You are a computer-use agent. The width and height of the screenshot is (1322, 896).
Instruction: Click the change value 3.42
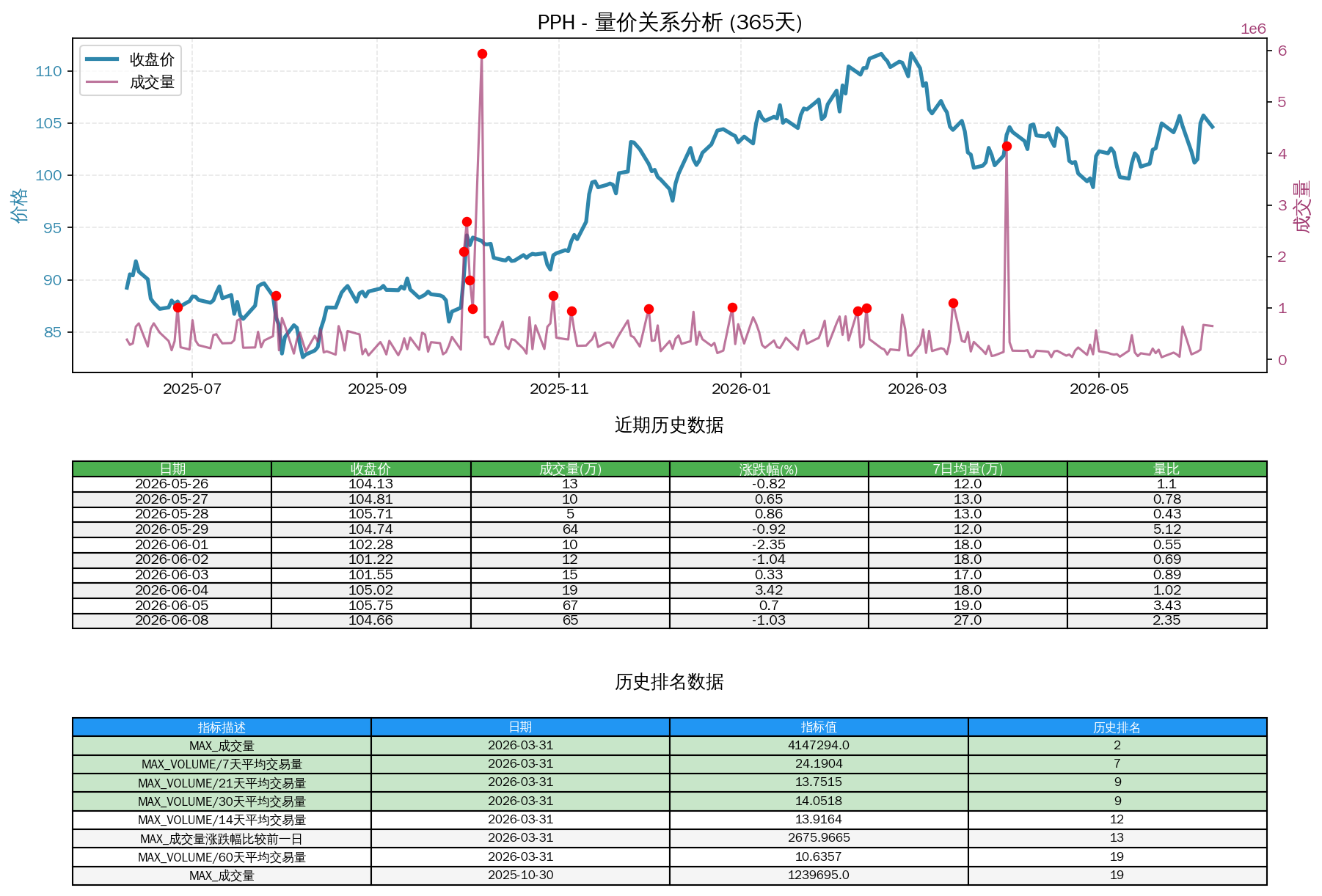769,590
